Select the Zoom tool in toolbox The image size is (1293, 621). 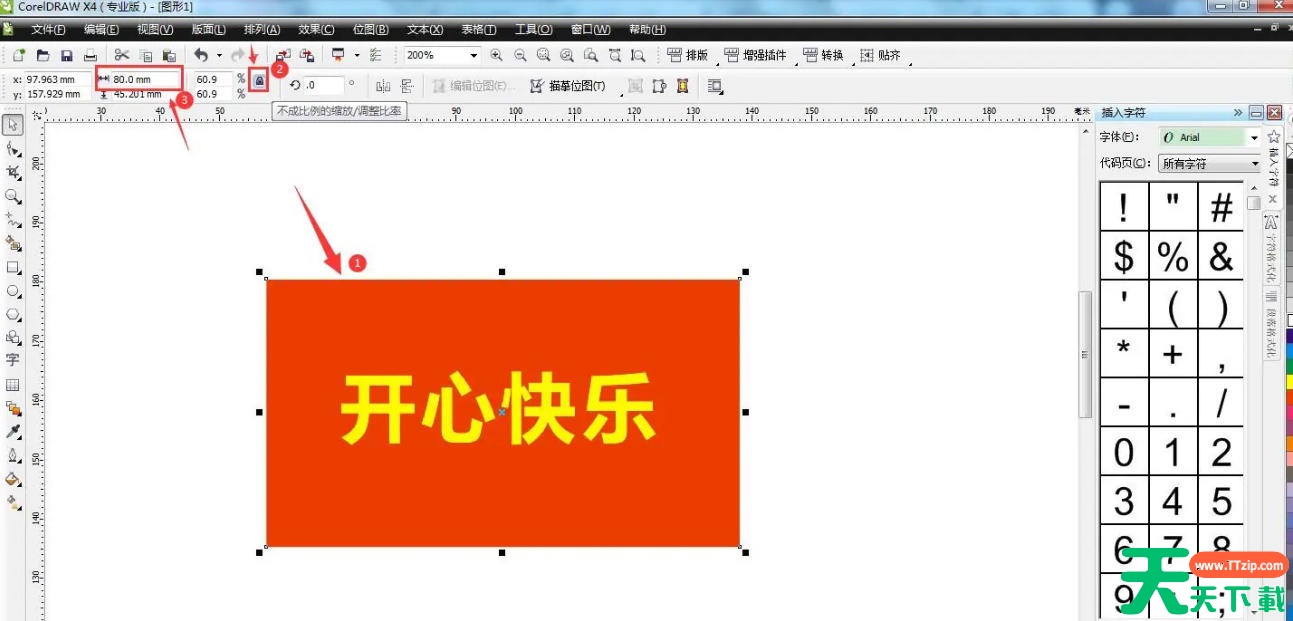click(13, 197)
